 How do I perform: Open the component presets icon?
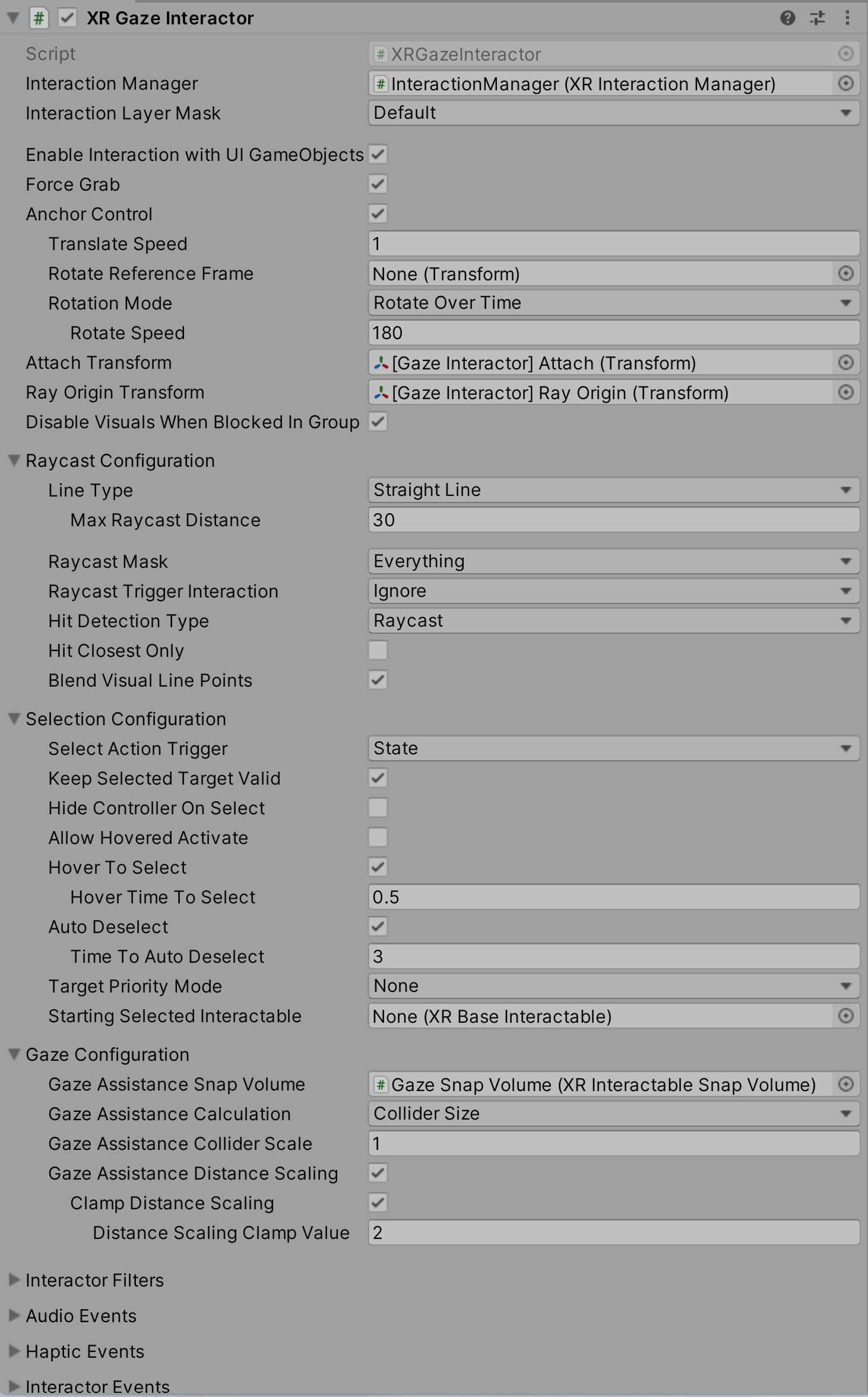(818, 18)
